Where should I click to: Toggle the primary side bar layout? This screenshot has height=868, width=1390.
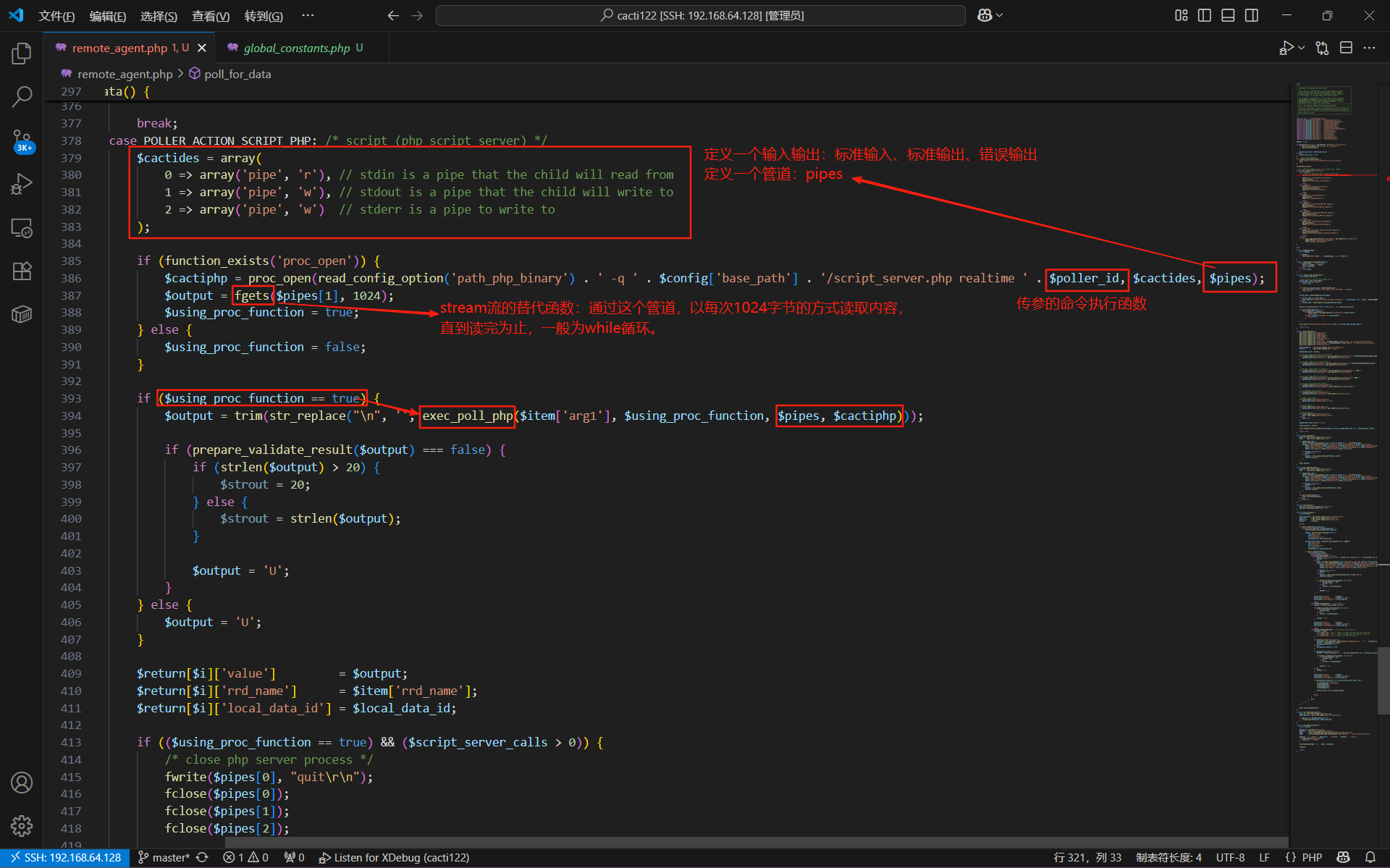(1205, 15)
